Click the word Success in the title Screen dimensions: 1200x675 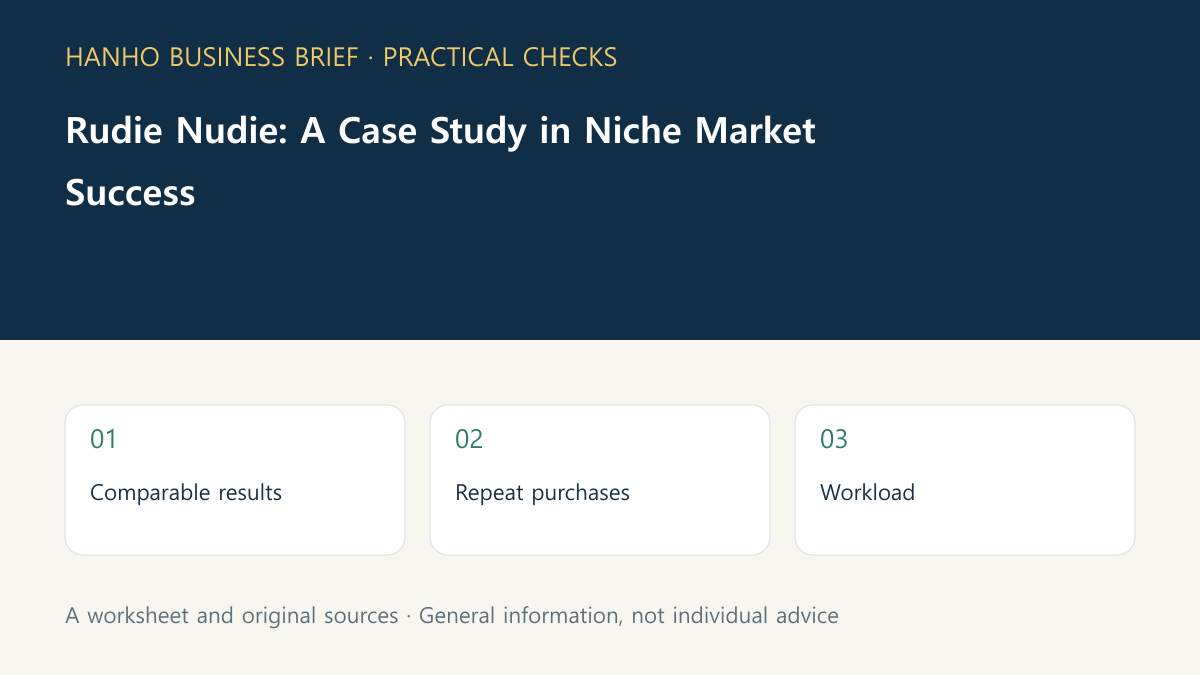coord(130,192)
